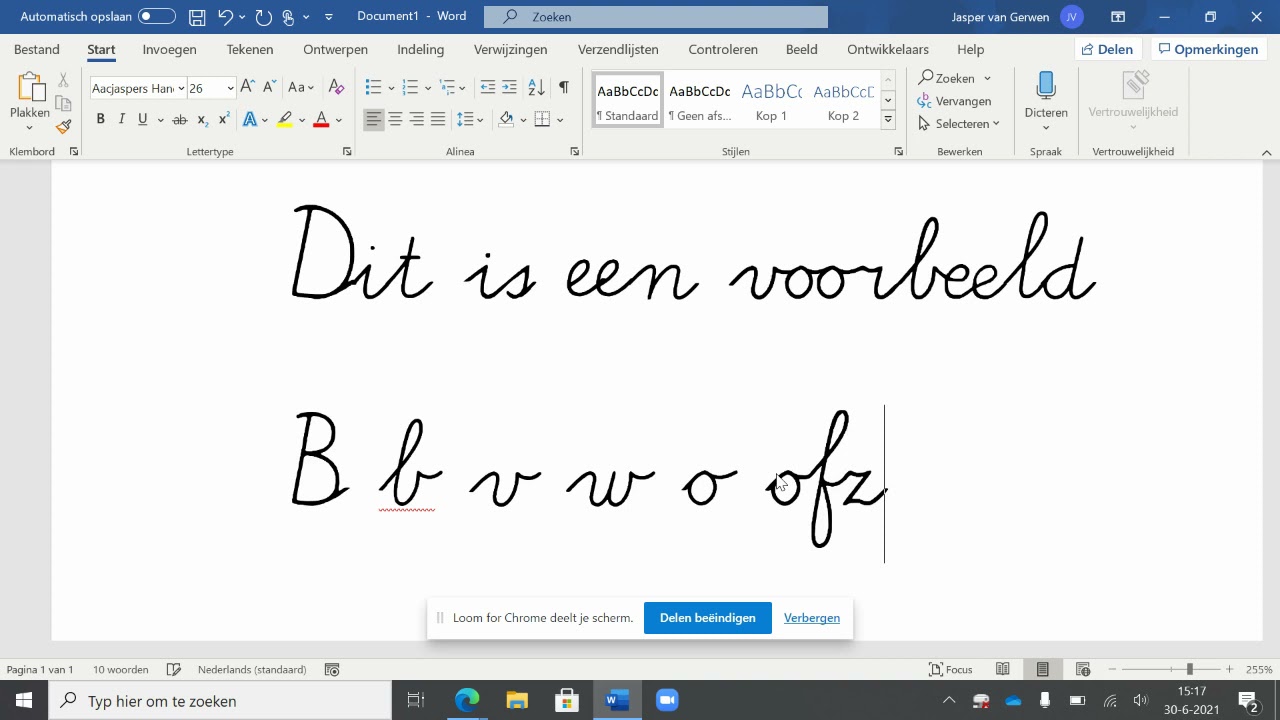Open Zoom app from taskbar

click(667, 701)
